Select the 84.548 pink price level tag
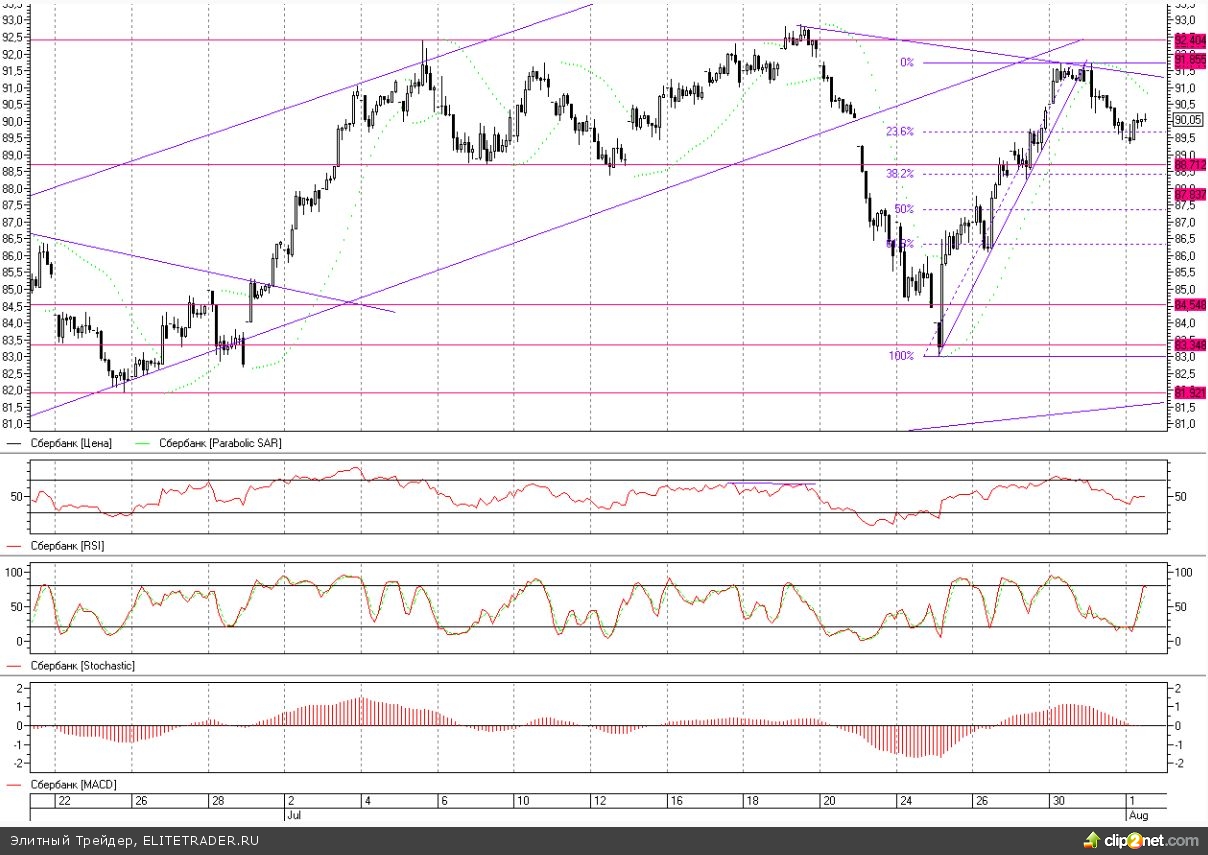Image resolution: width=1208 pixels, height=855 pixels. tap(1188, 305)
